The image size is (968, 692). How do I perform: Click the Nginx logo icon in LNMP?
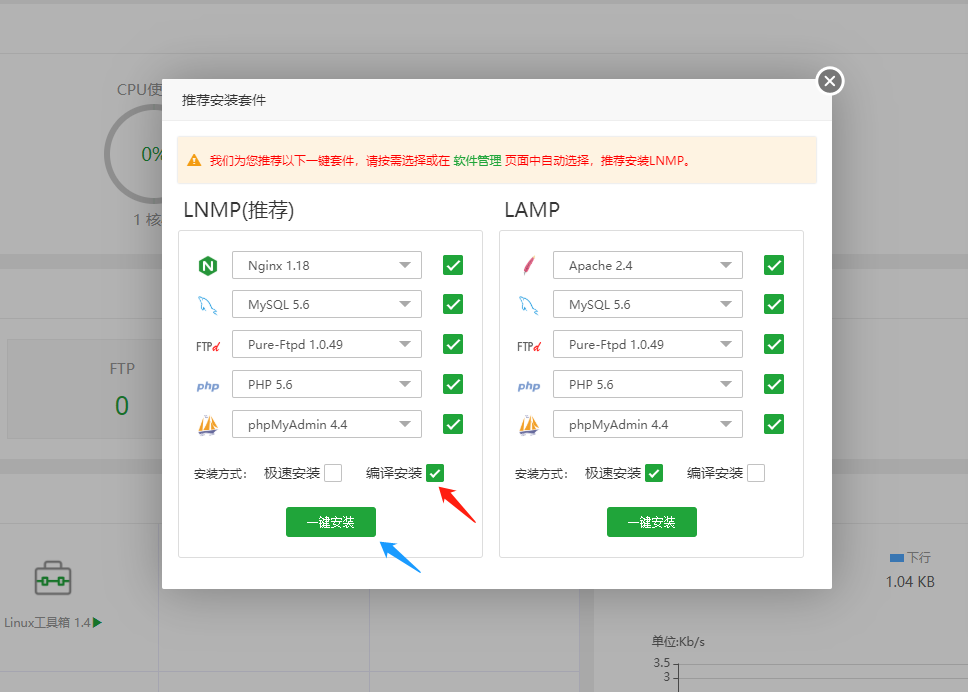(x=208, y=265)
